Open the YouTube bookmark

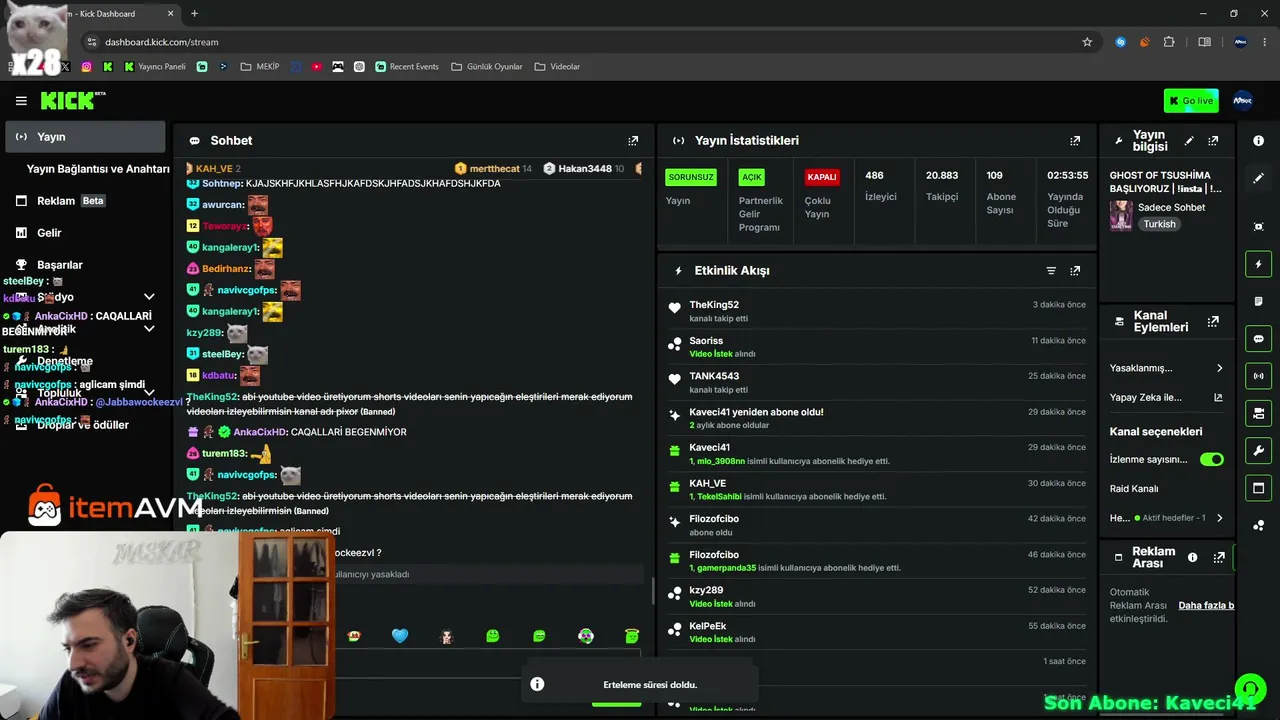[316, 67]
